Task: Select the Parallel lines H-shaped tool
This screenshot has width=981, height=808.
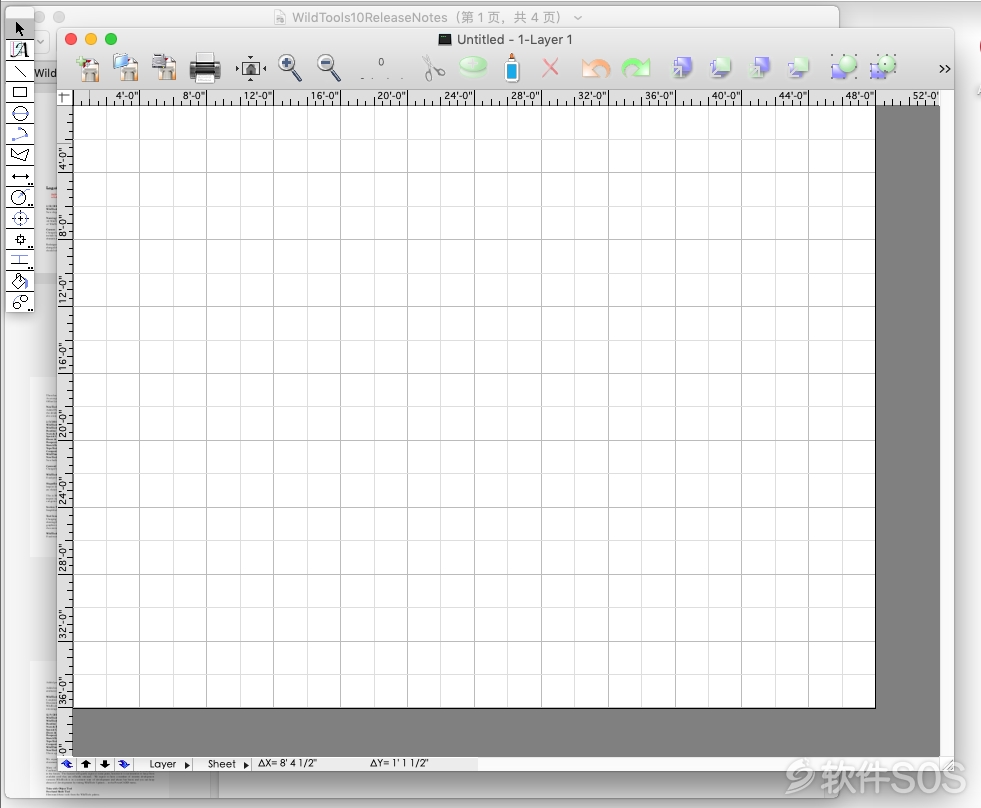Action: 19,260
